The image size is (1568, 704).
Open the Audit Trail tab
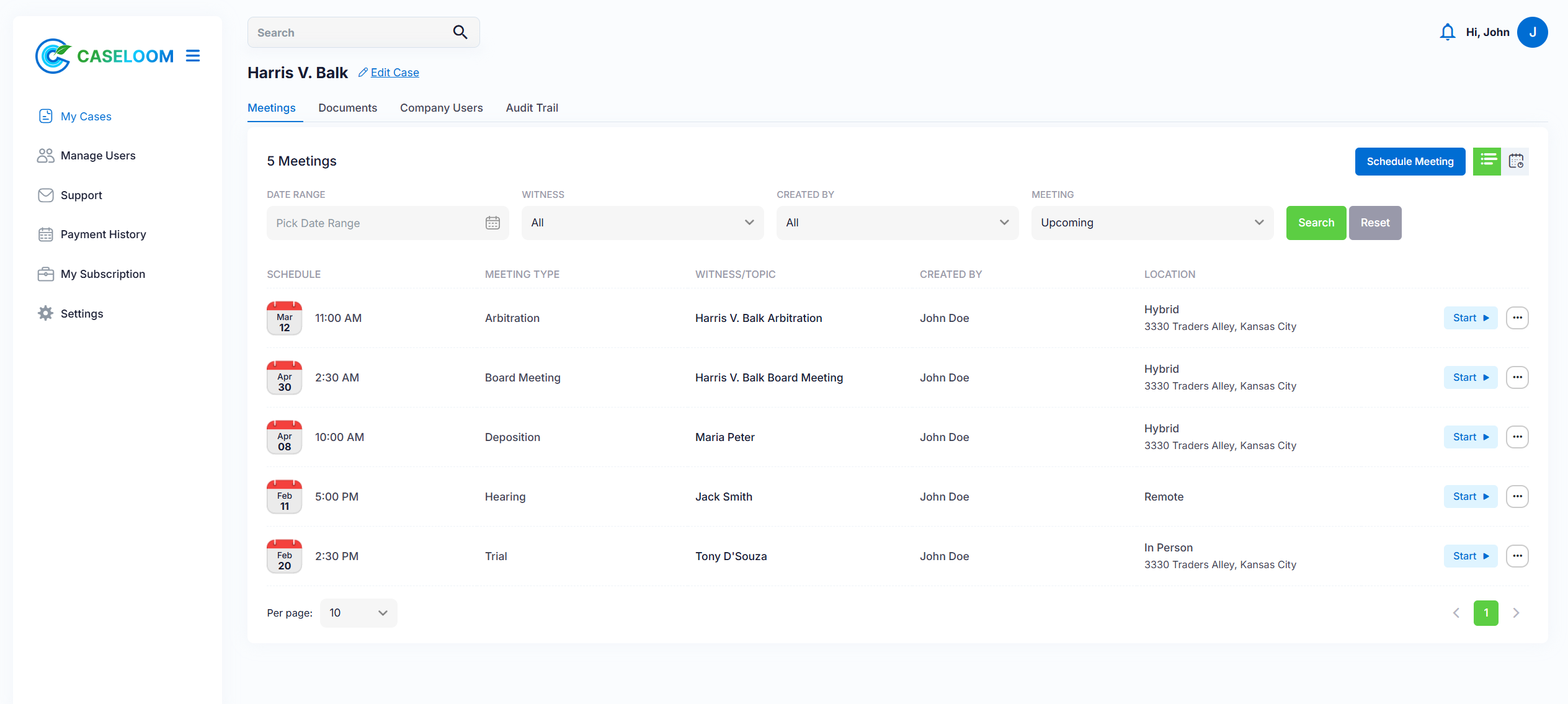click(x=532, y=108)
